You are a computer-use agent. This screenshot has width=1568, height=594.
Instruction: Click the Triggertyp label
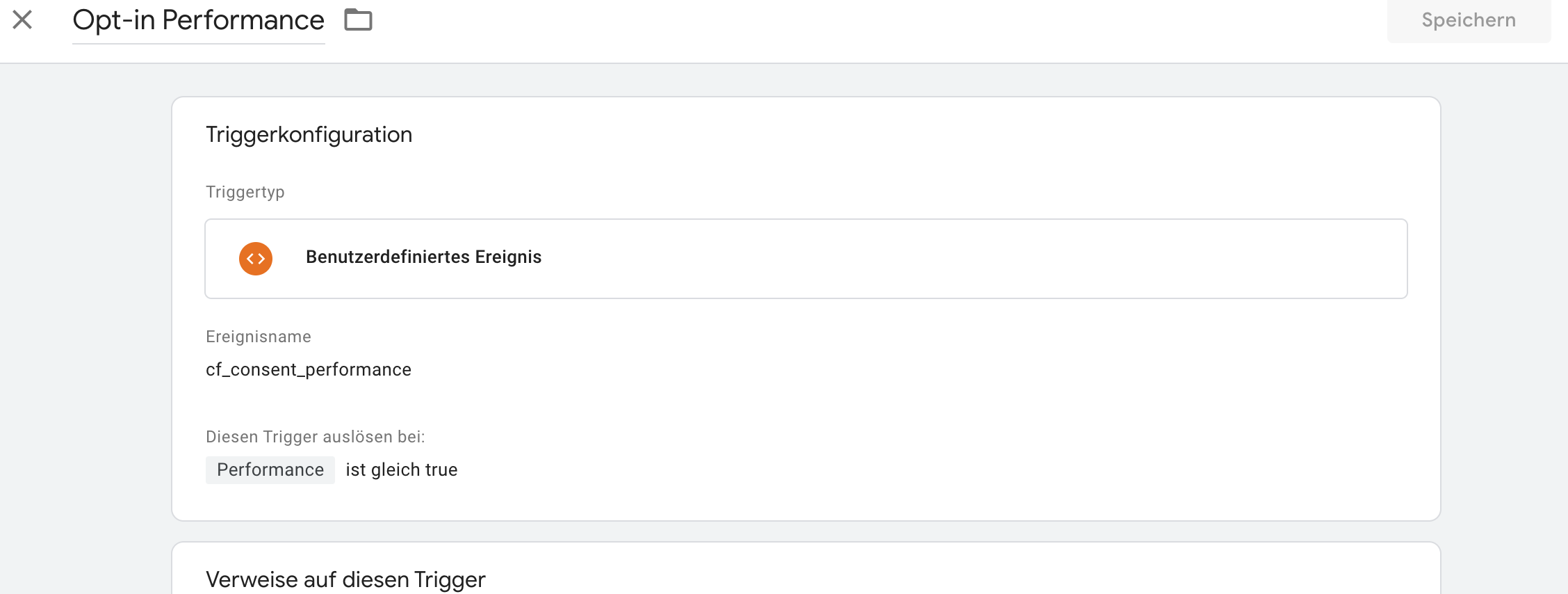[x=245, y=192]
